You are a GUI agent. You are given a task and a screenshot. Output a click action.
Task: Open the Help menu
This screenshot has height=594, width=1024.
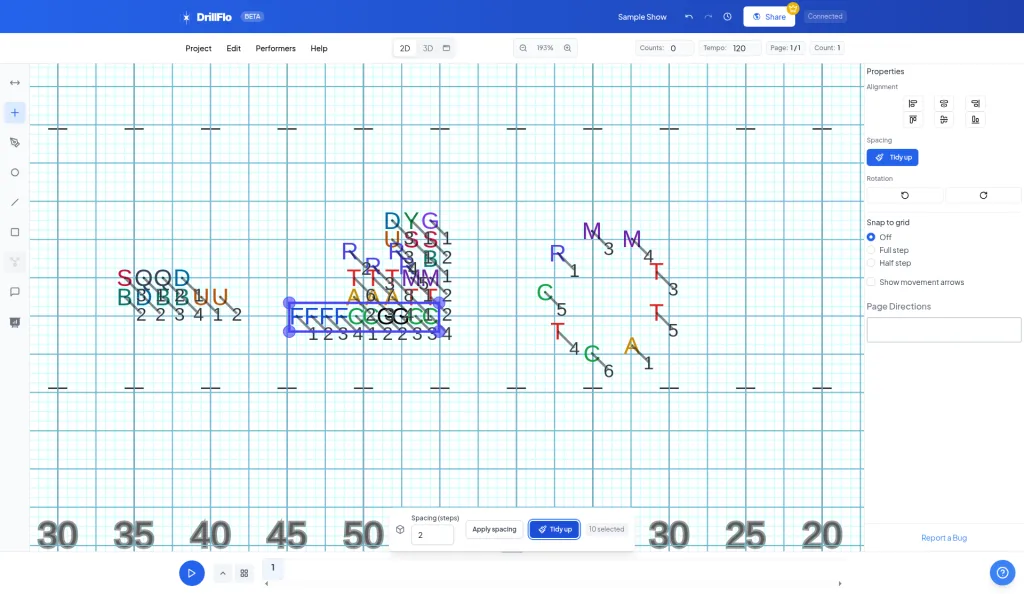319,48
